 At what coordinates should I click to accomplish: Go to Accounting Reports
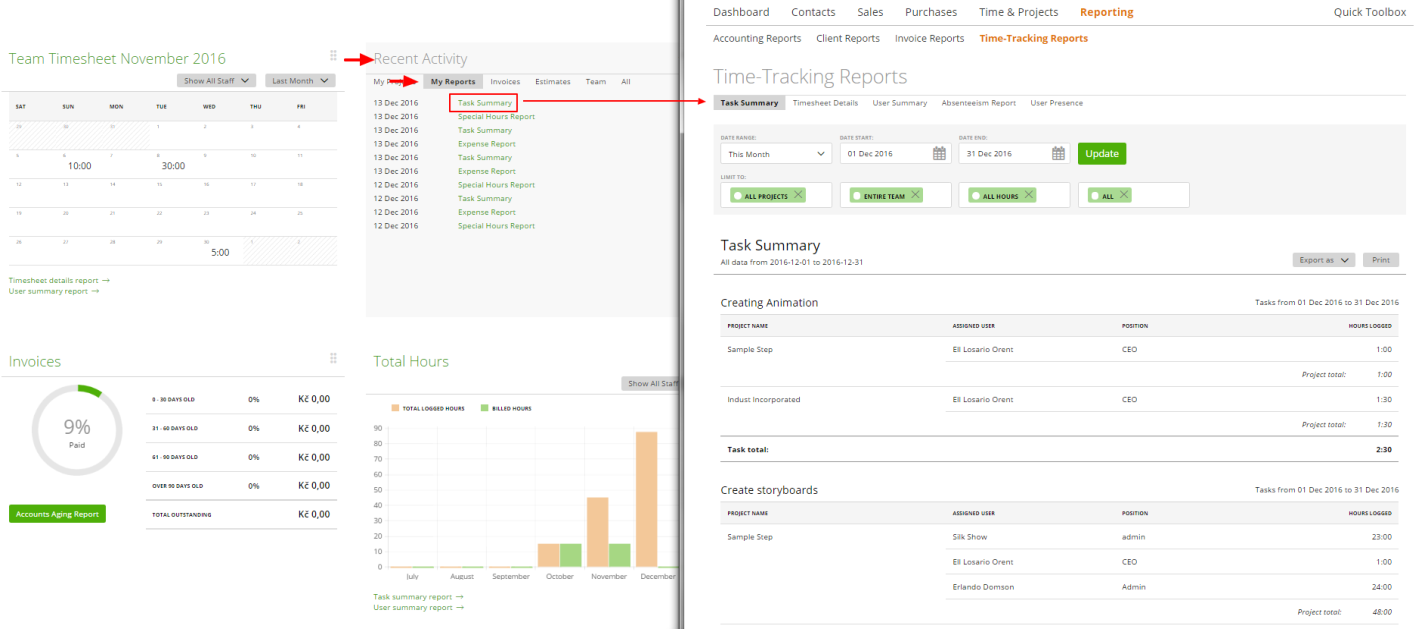tap(757, 38)
